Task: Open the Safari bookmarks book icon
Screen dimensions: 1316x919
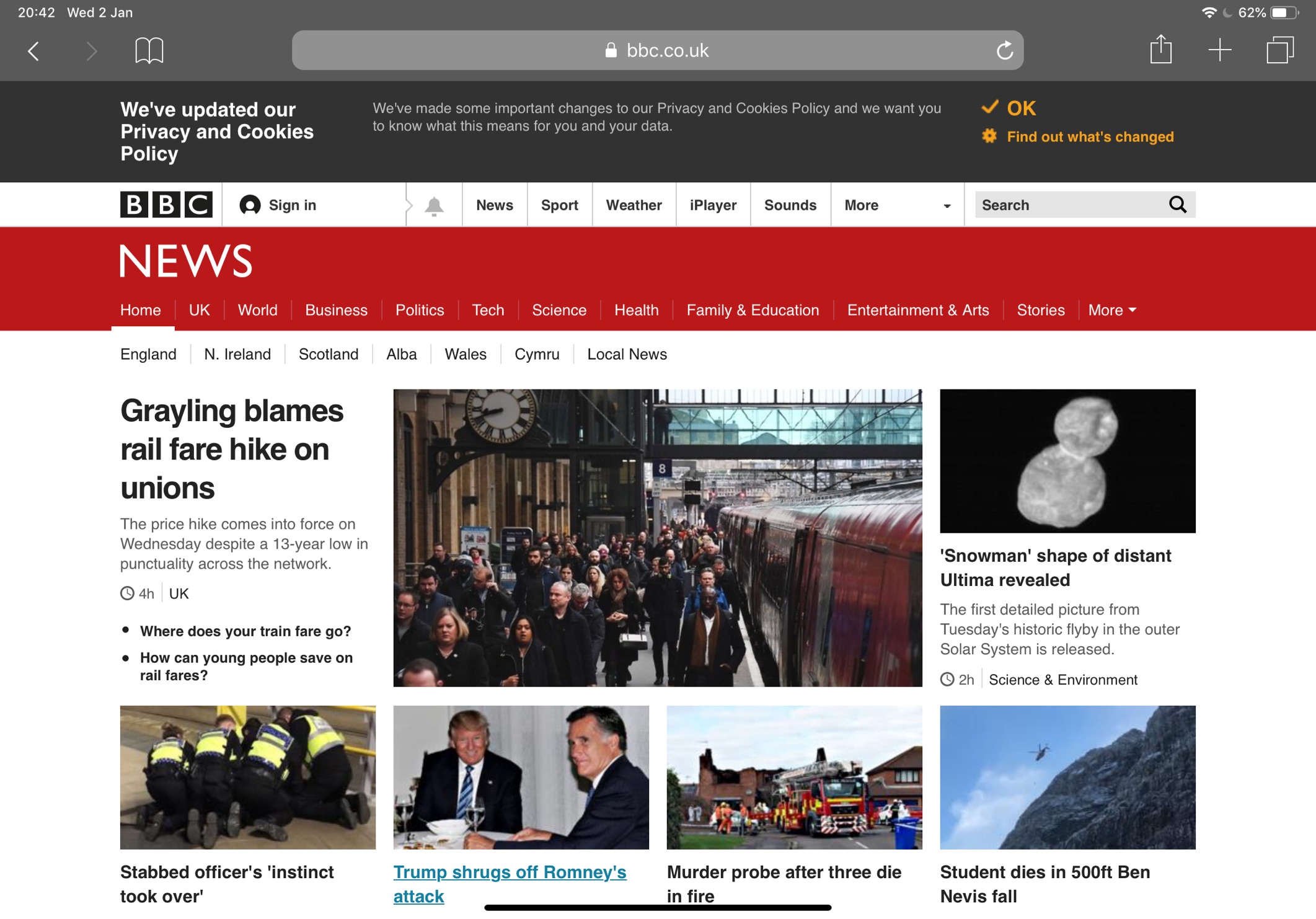Action: pos(149,50)
